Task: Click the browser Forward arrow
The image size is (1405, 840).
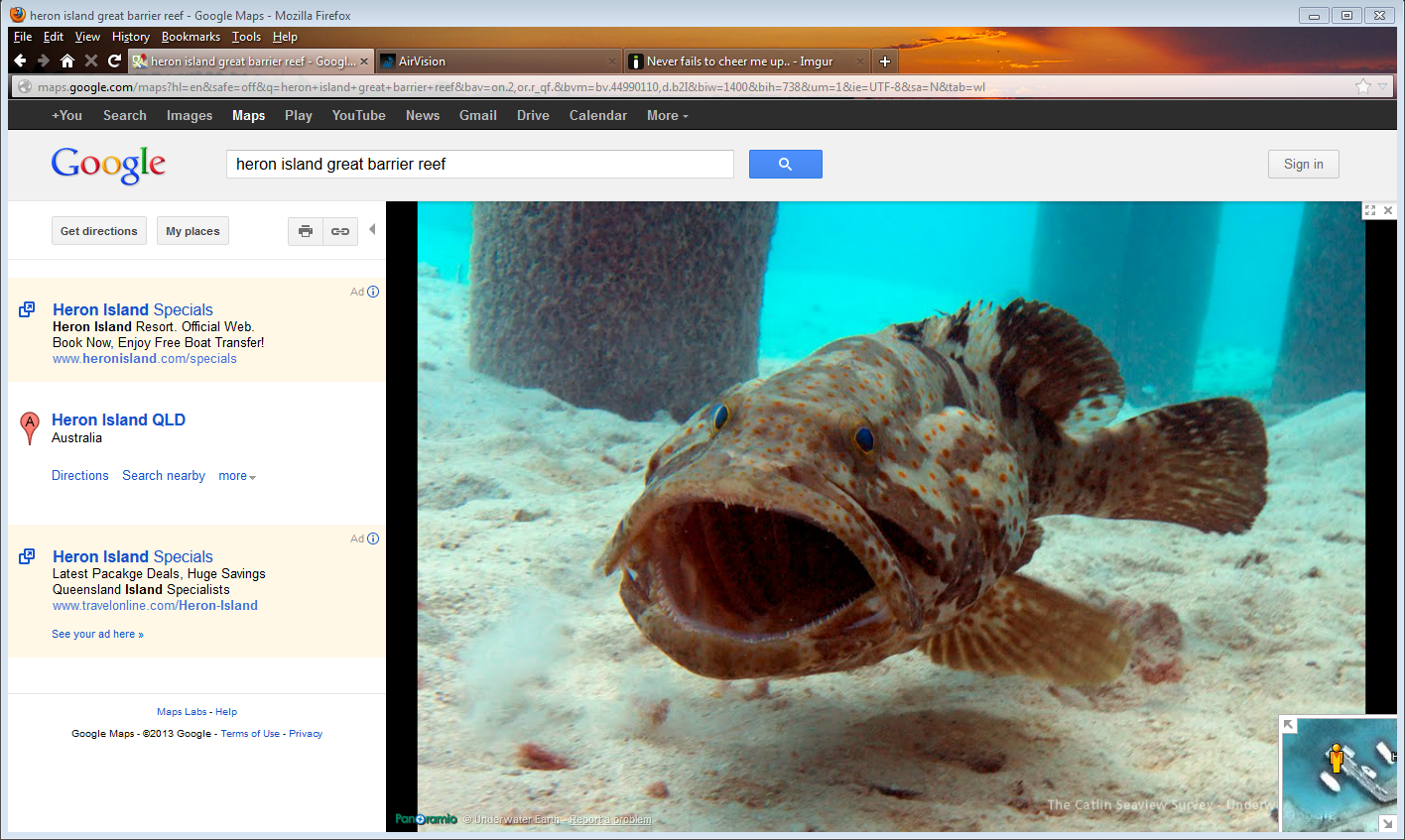Action: coord(44,61)
